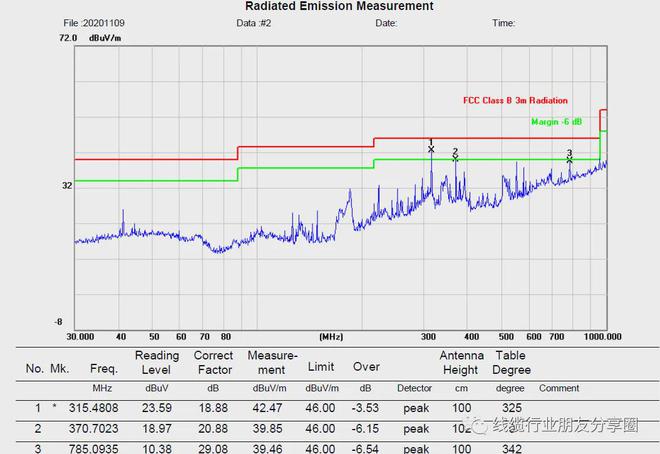660x454 pixels.
Task: Click the Limit column header
Action: (320, 369)
